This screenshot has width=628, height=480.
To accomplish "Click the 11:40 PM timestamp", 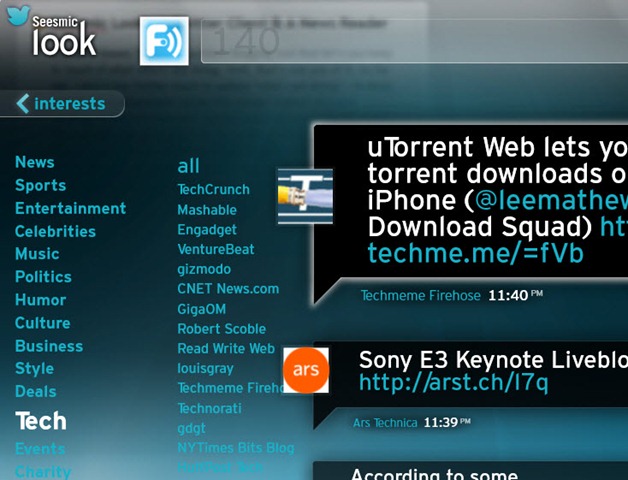I will 515,296.
